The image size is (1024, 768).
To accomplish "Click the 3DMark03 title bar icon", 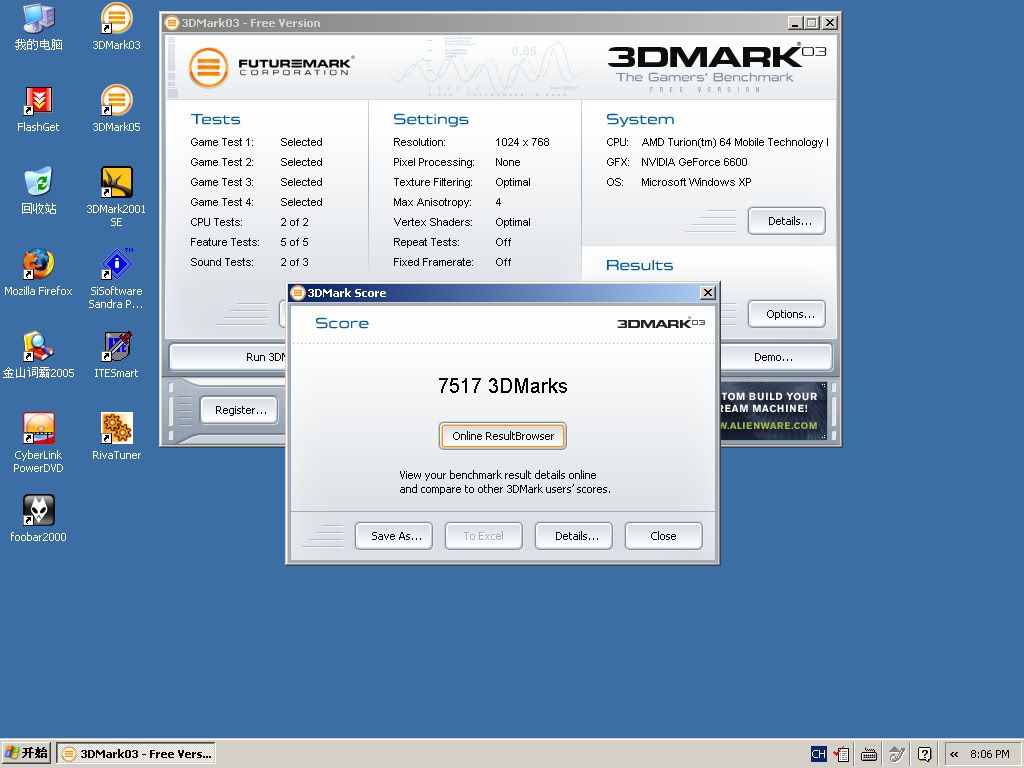I will [x=172, y=23].
